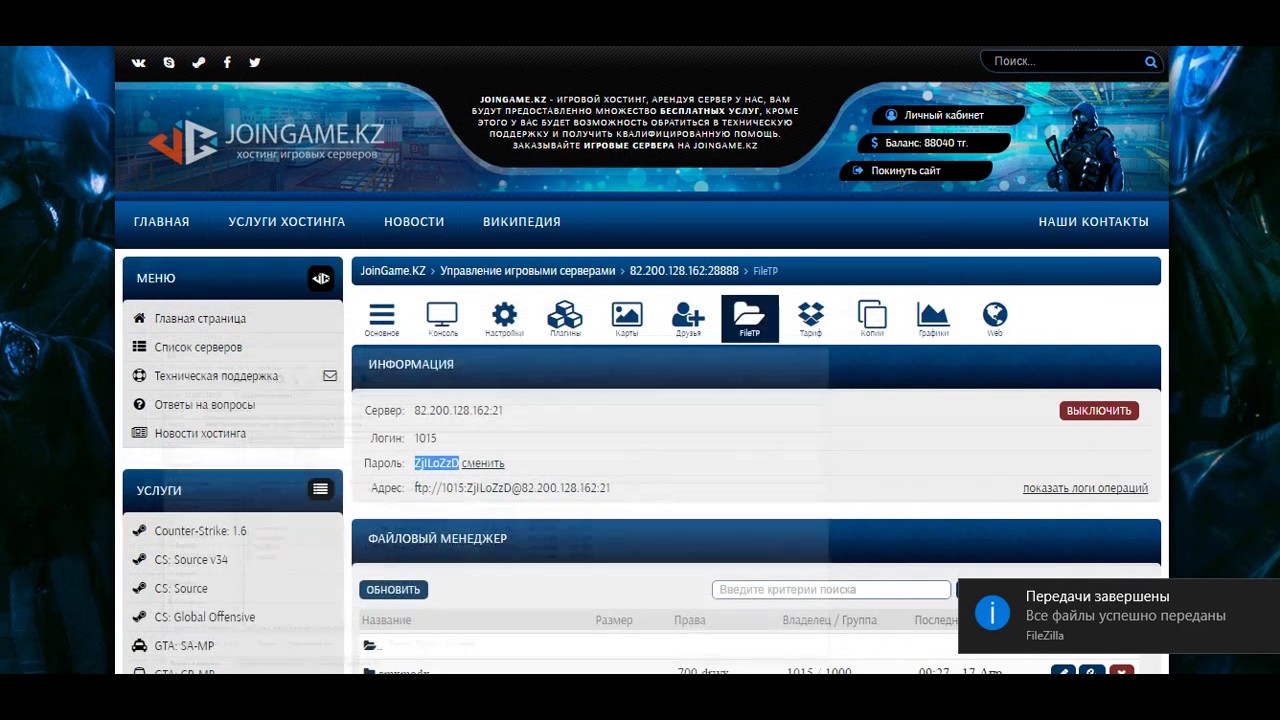Sort by Владелец / Группа column header
The image size is (1280, 720).
(829, 620)
